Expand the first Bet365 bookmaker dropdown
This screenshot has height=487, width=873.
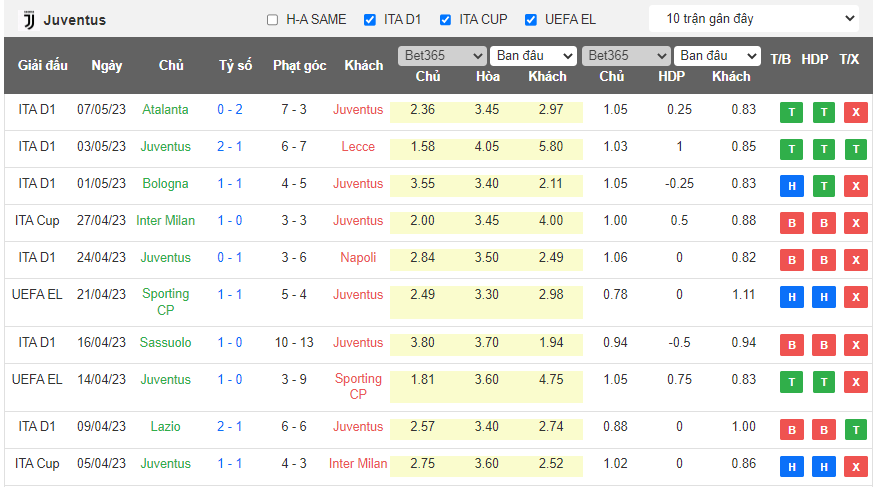click(x=442, y=56)
